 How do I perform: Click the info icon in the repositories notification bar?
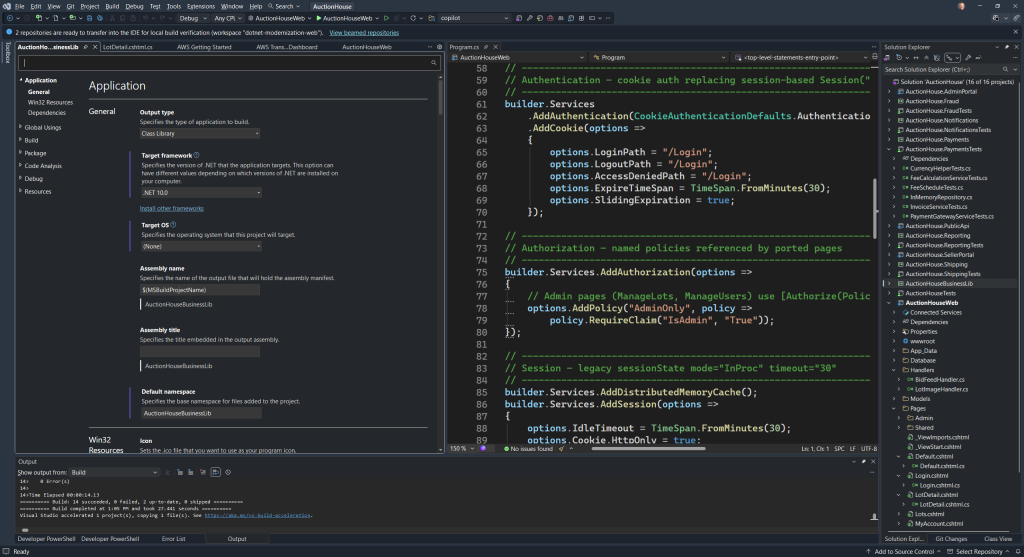tap(8, 32)
